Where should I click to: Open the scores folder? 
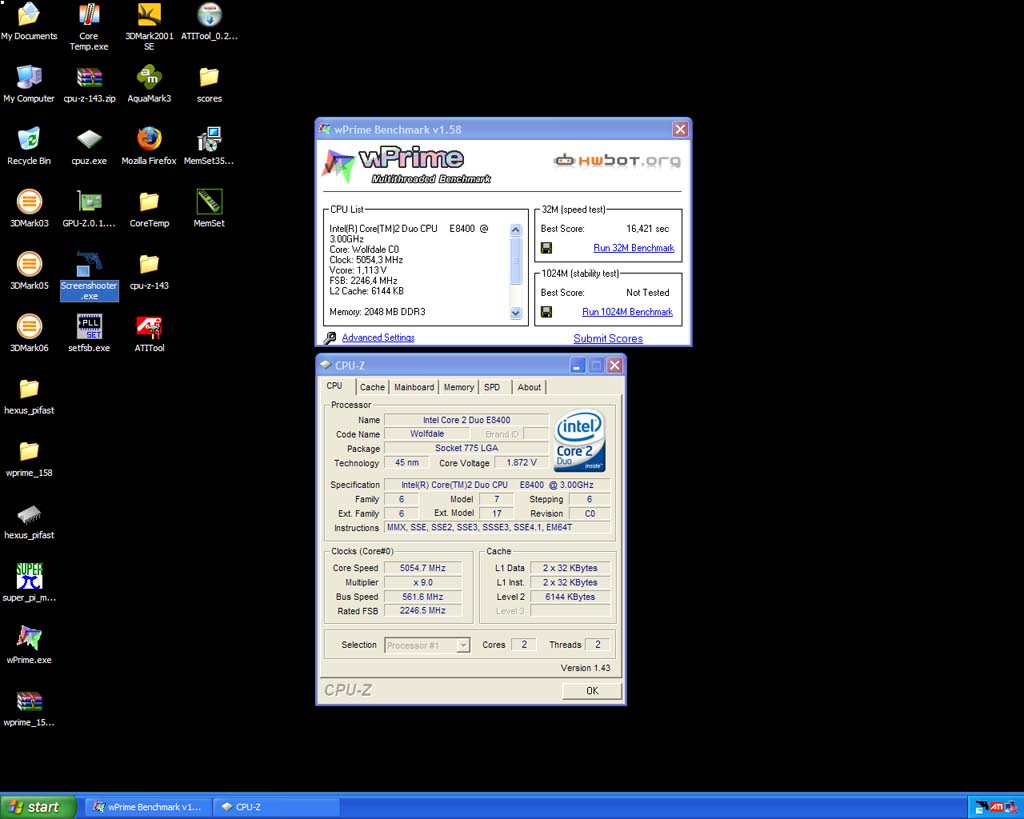[x=209, y=85]
